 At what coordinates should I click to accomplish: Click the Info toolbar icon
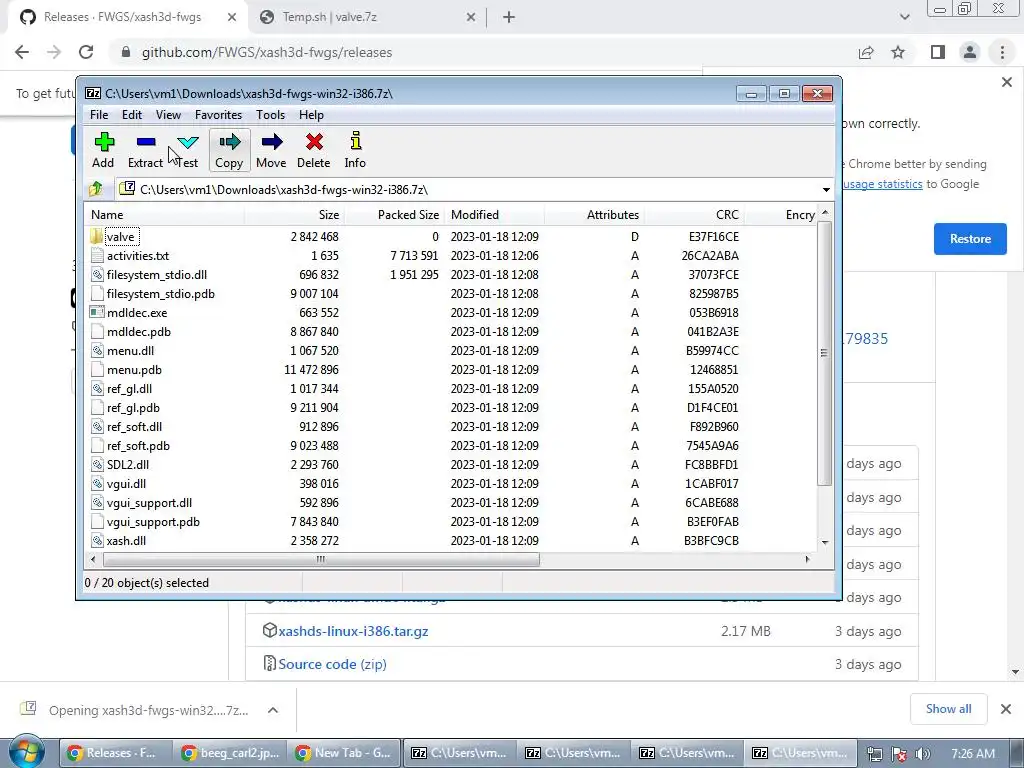pos(355,142)
